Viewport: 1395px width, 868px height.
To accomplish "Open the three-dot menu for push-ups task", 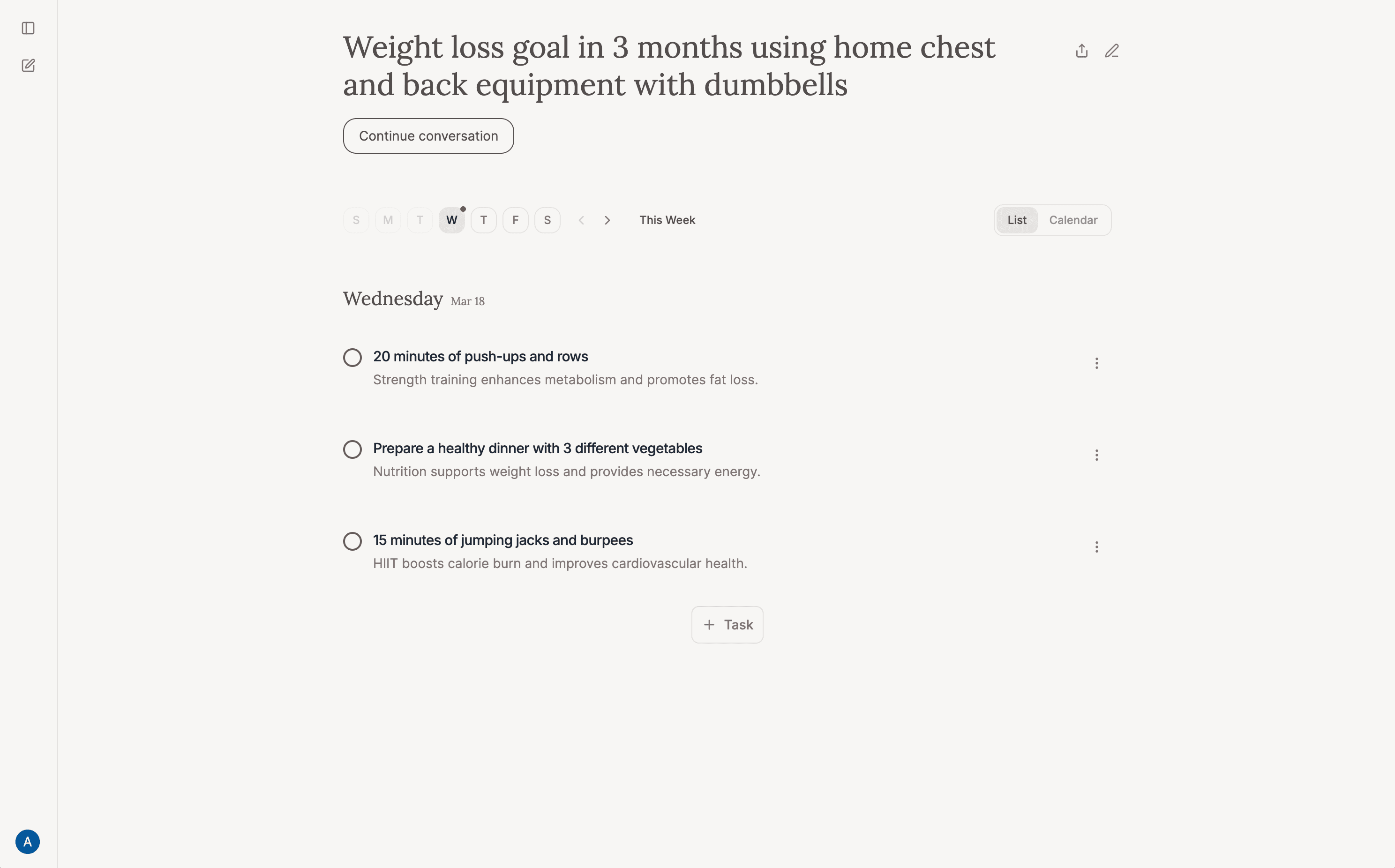I will coord(1097,363).
